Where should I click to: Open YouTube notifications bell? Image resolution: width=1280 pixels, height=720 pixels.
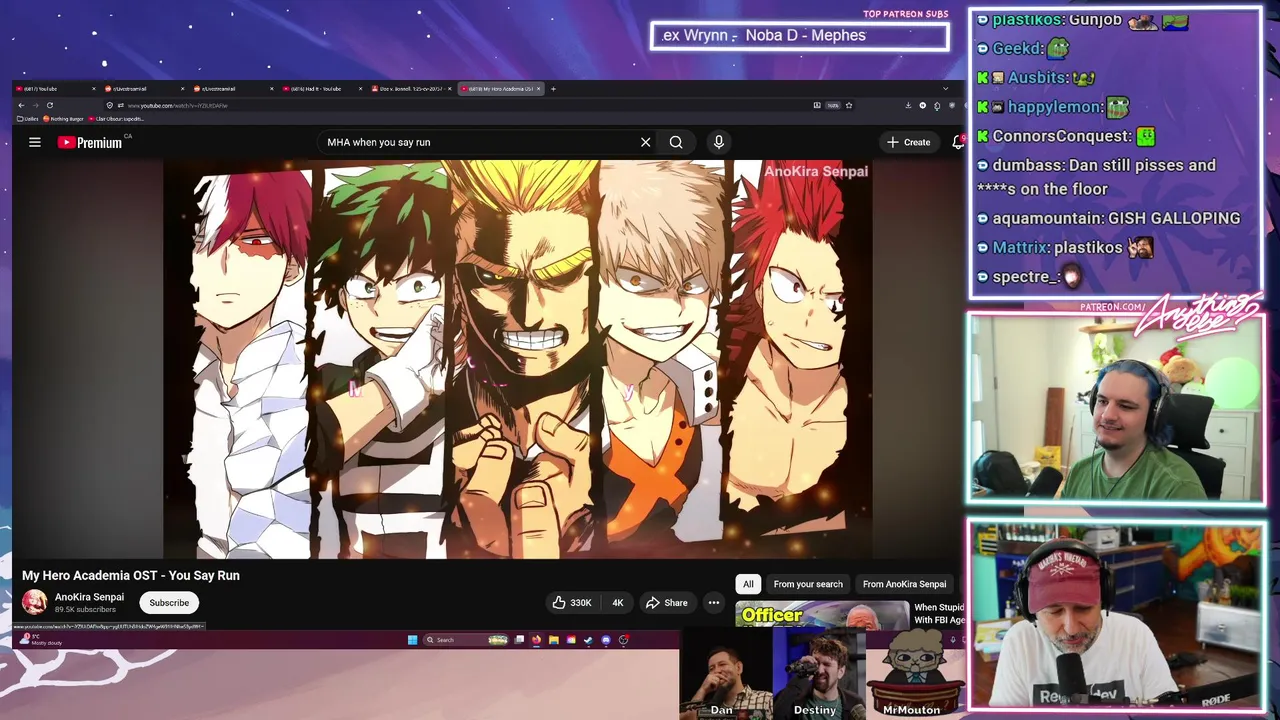(958, 142)
